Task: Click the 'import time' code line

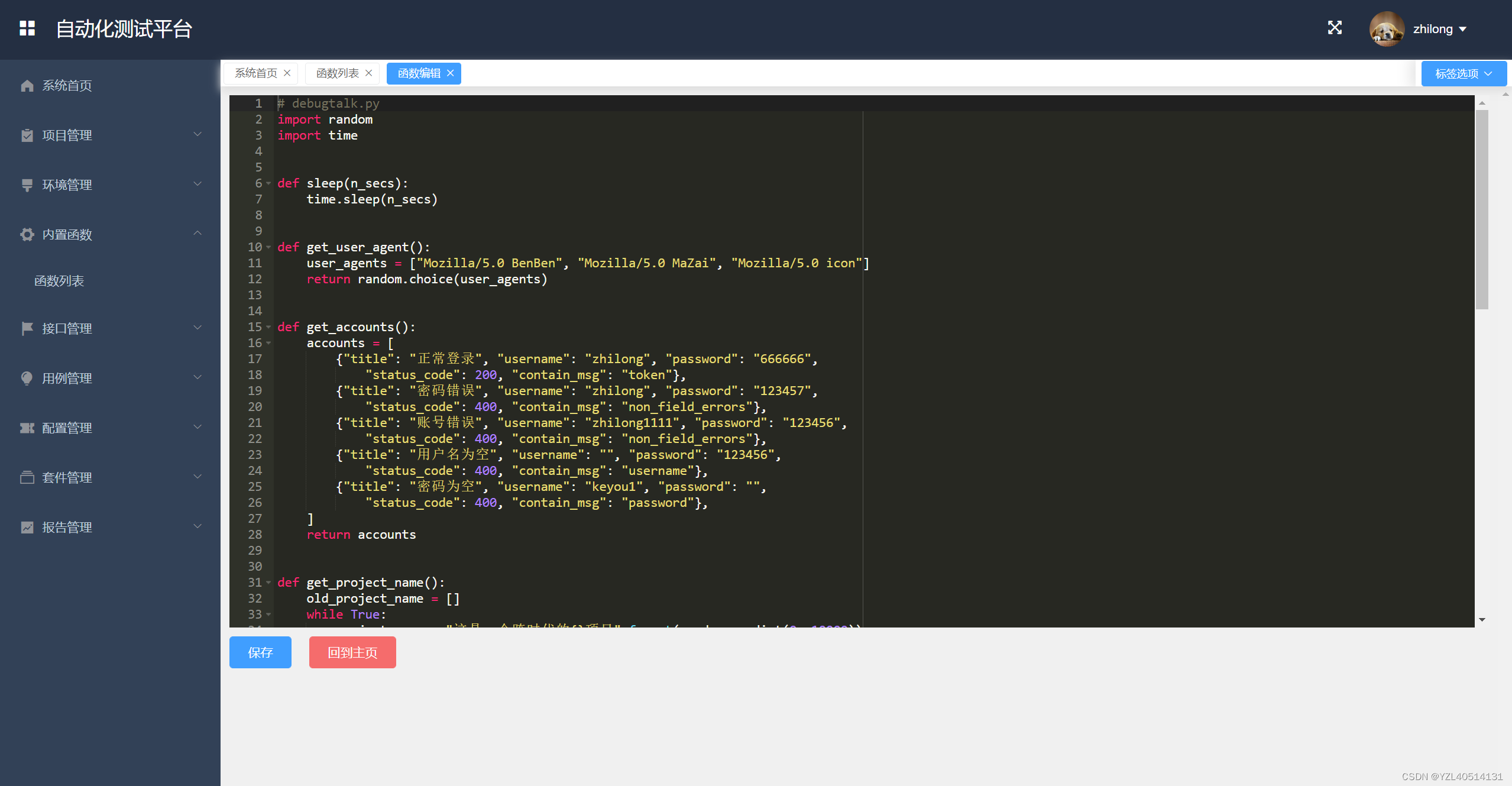Action: [x=318, y=135]
